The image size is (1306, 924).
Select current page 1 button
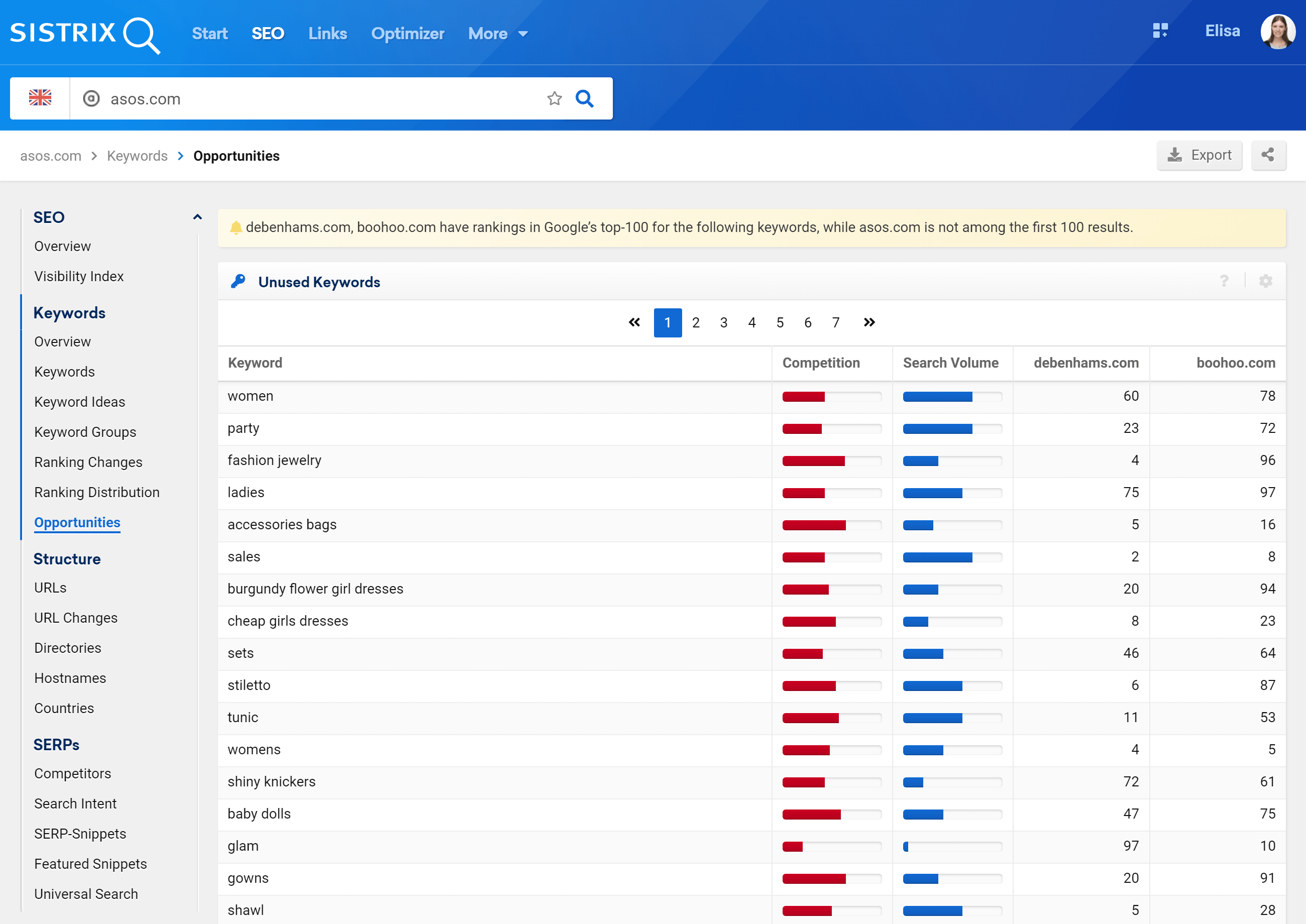pos(668,322)
